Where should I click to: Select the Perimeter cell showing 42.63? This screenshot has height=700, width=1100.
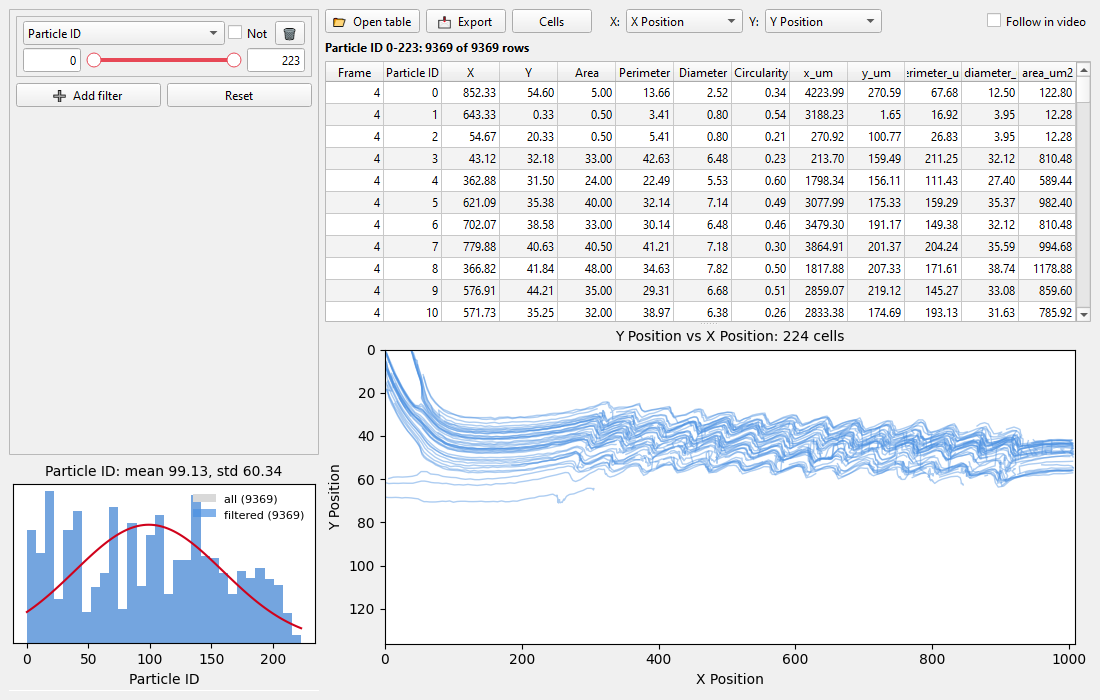pos(645,159)
